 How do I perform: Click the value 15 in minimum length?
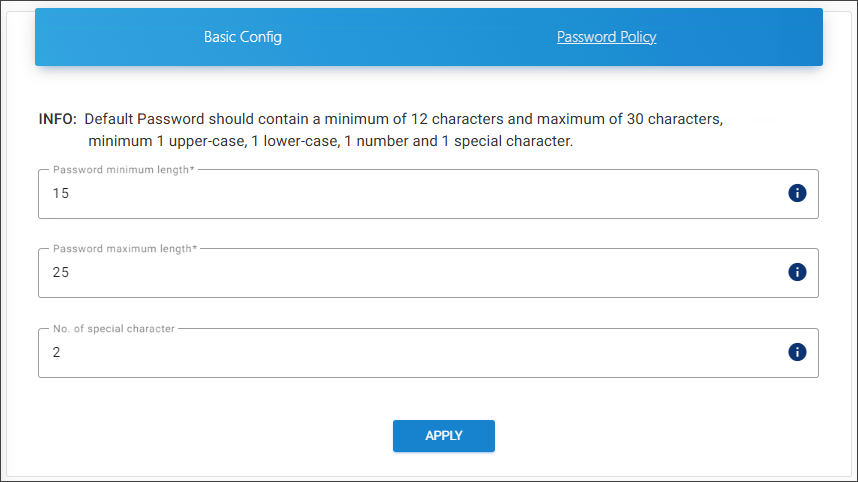click(61, 194)
